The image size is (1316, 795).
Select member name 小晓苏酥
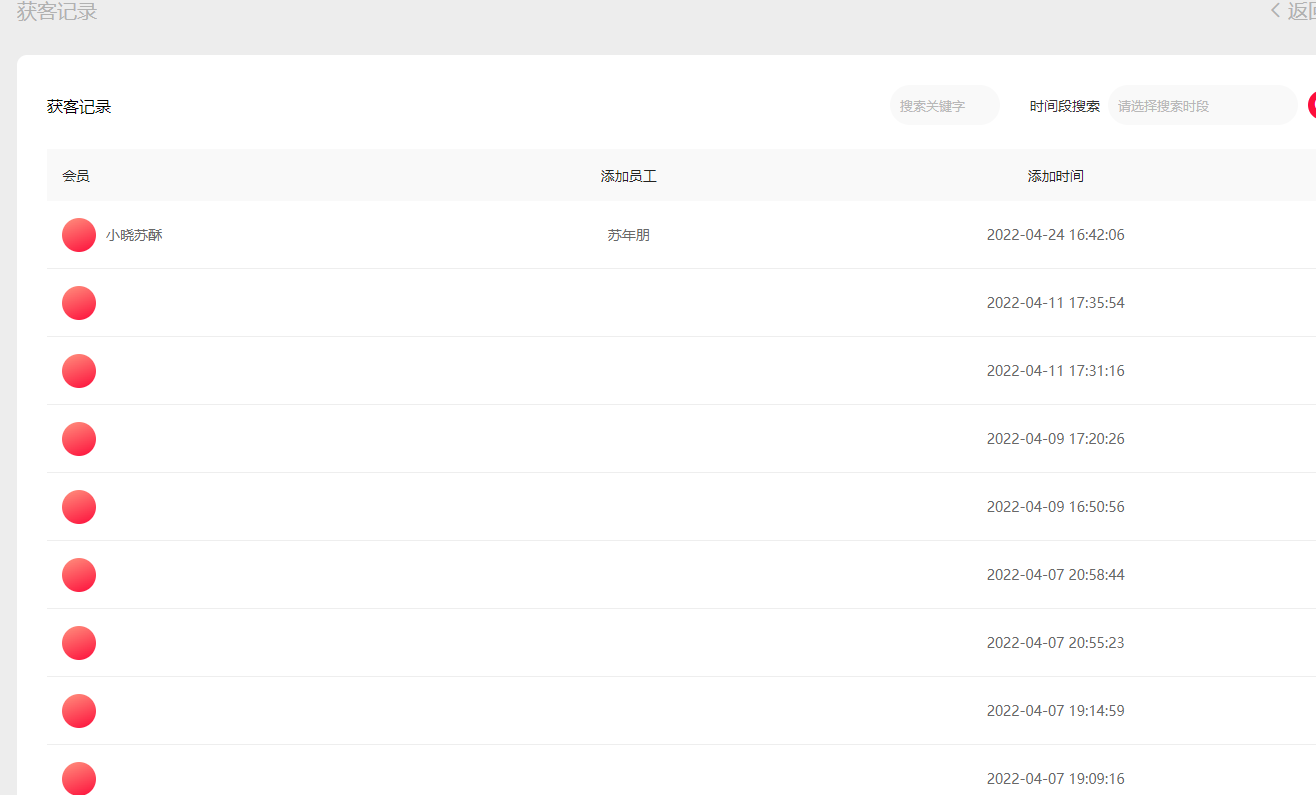click(x=134, y=235)
